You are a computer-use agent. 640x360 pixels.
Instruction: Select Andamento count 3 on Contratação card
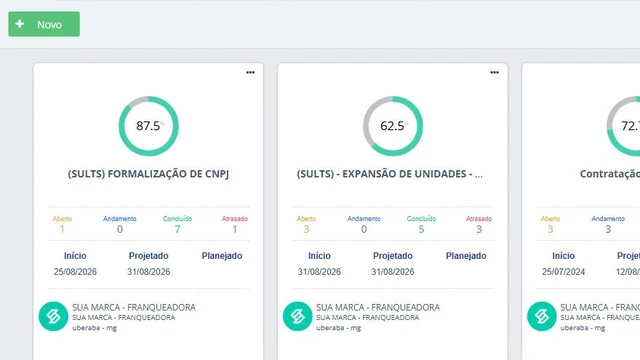click(x=608, y=229)
